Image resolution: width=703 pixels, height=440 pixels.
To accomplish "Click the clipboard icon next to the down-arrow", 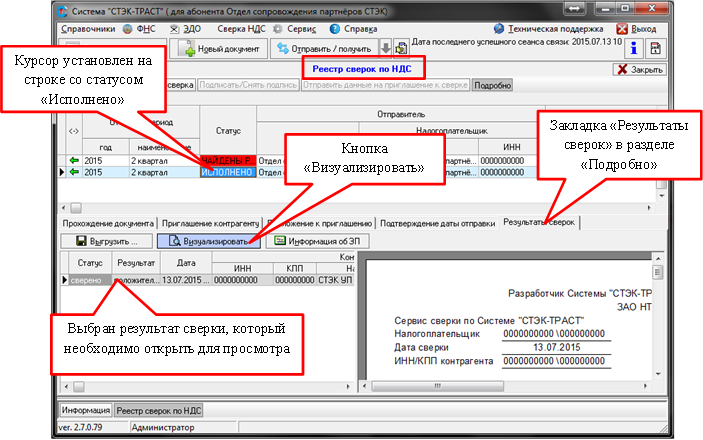I will [401, 48].
